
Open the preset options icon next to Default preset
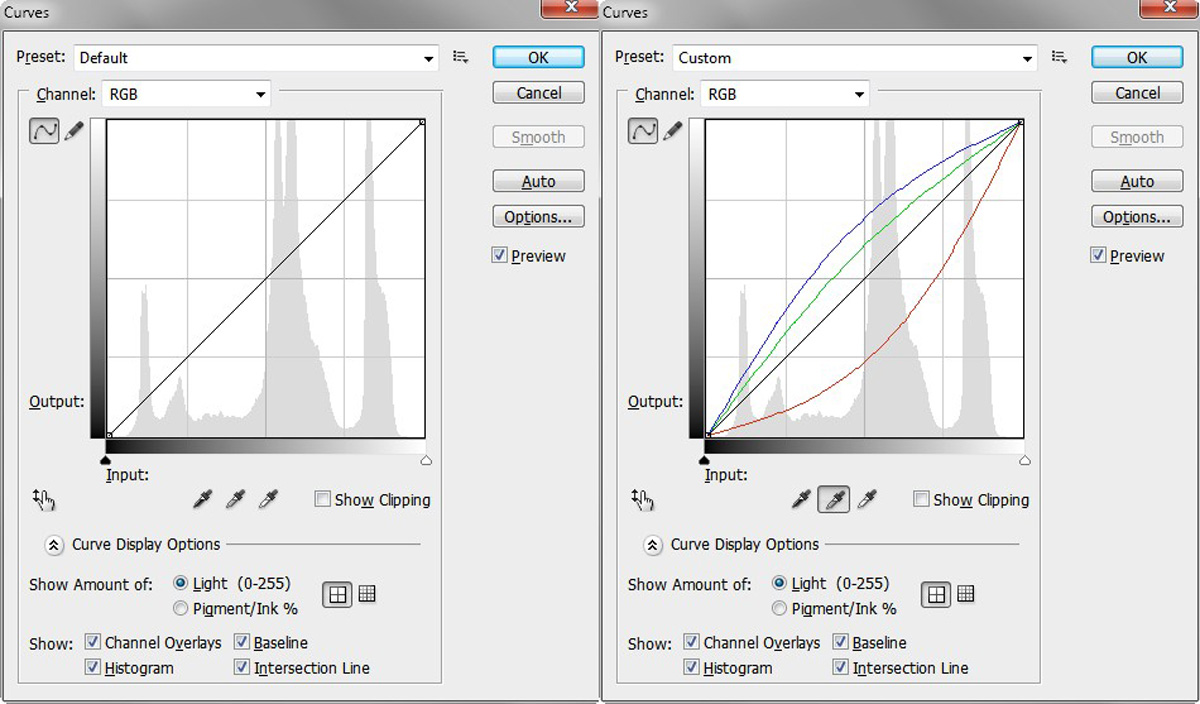pyautogui.click(x=461, y=58)
